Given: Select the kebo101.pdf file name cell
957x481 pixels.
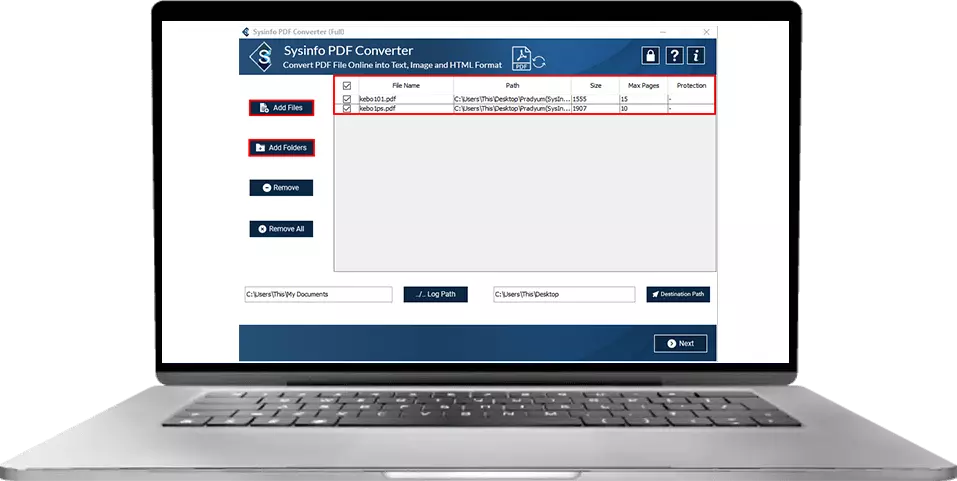Looking at the screenshot, I should click(406, 99).
